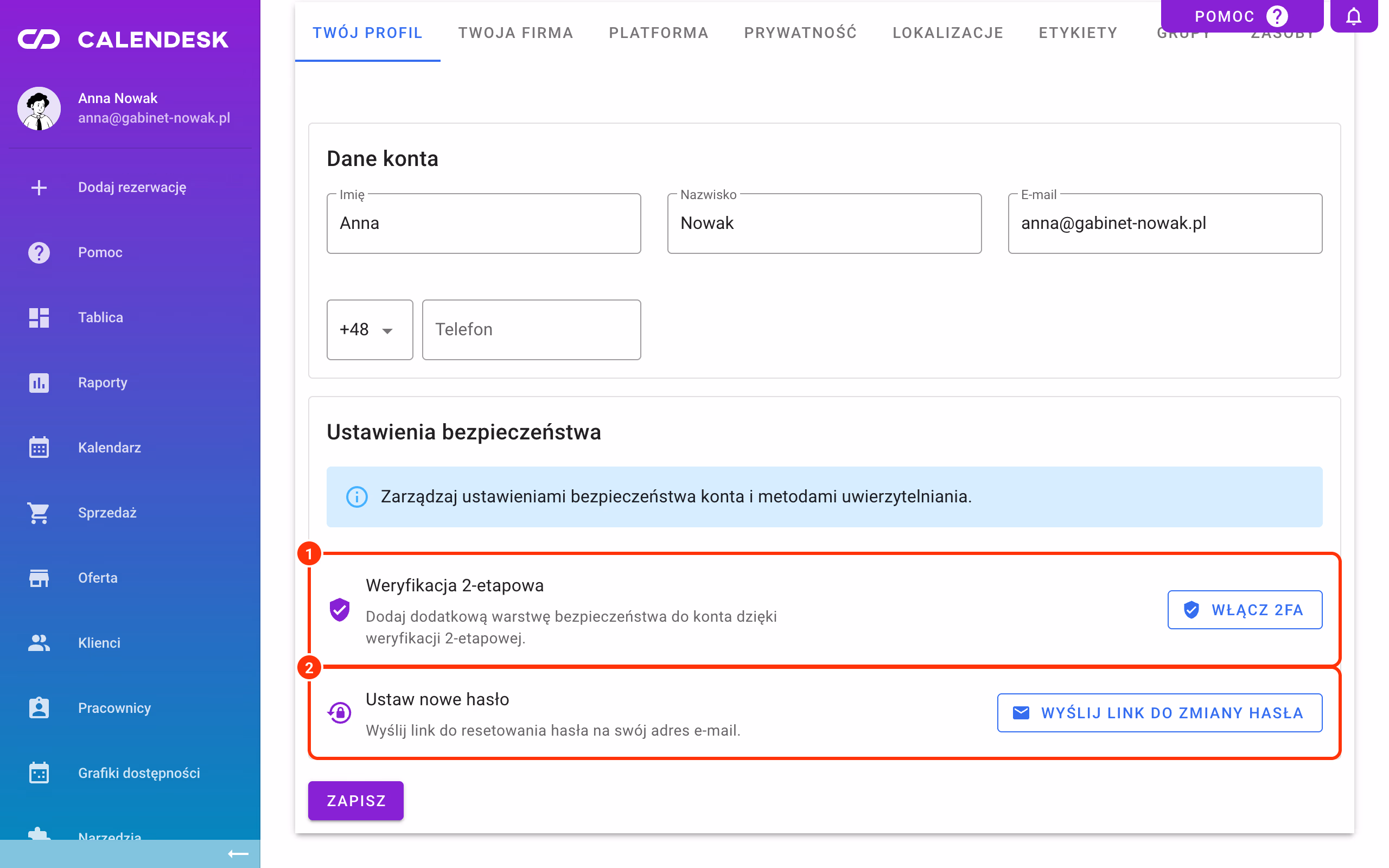
Task: Select the Twój profil tab
Action: 367,33
